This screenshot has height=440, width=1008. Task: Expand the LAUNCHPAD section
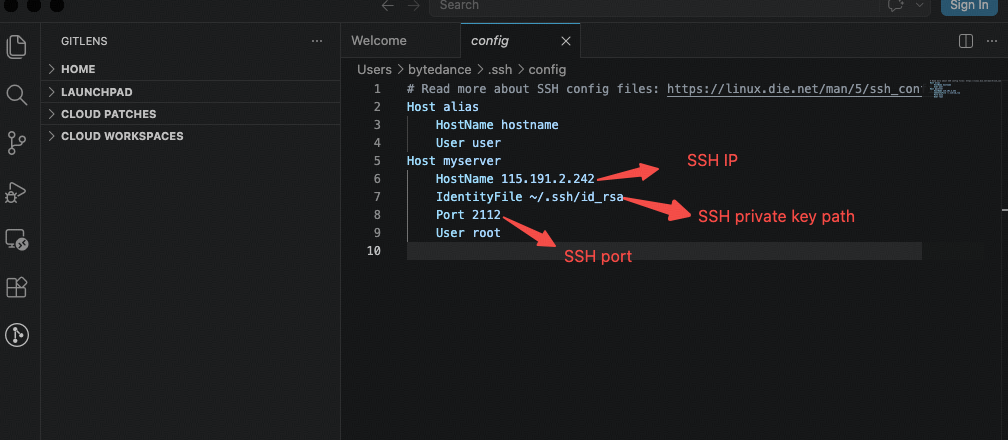190,92
